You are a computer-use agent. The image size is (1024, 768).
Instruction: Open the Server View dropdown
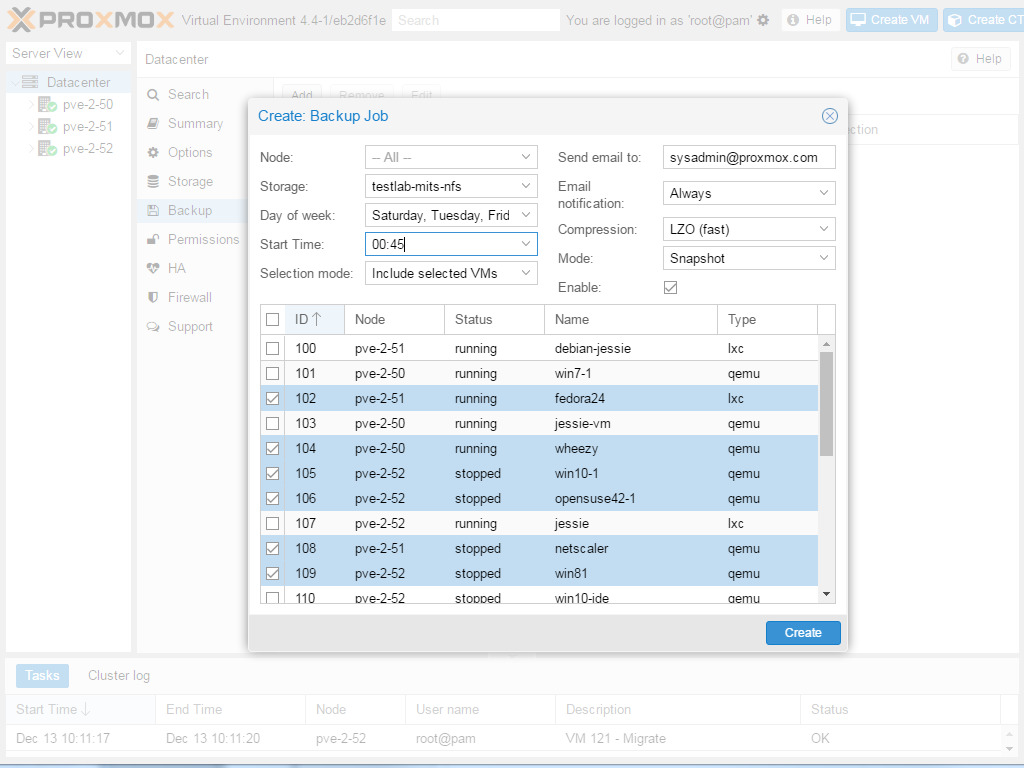pos(68,54)
